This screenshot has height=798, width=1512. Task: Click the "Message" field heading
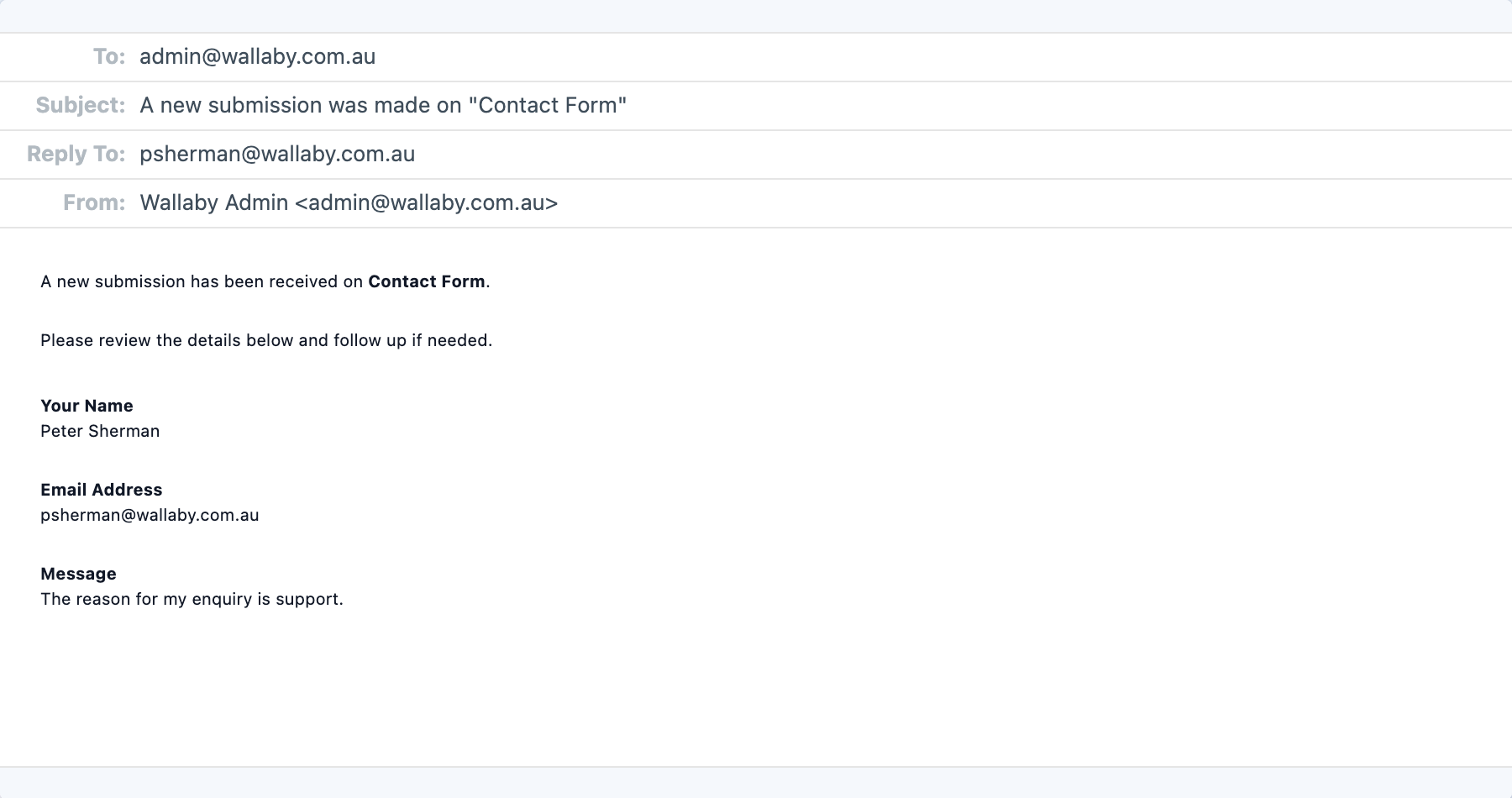[78, 575]
